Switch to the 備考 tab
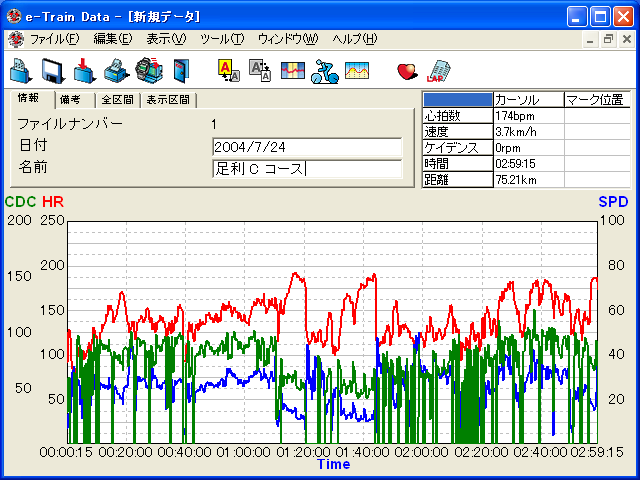The height and width of the screenshot is (480, 640). (70, 100)
